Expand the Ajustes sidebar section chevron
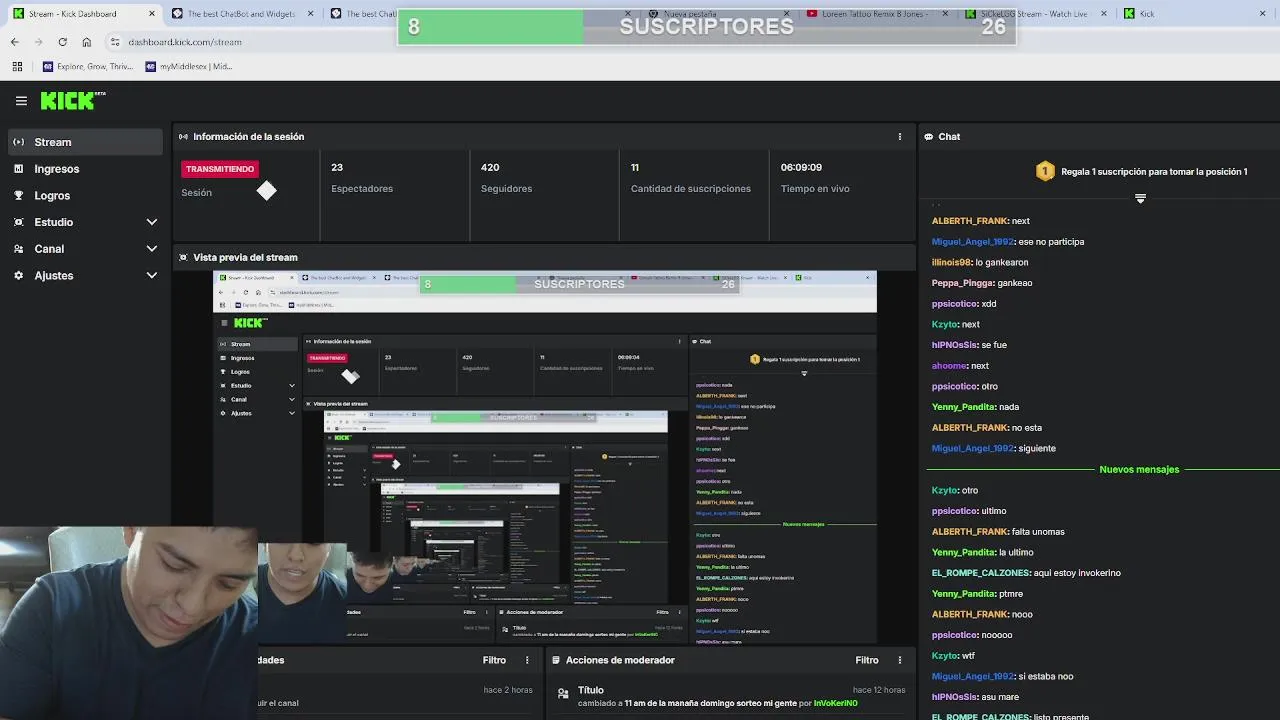This screenshot has width=1280, height=720. click(x=152, y=275)
